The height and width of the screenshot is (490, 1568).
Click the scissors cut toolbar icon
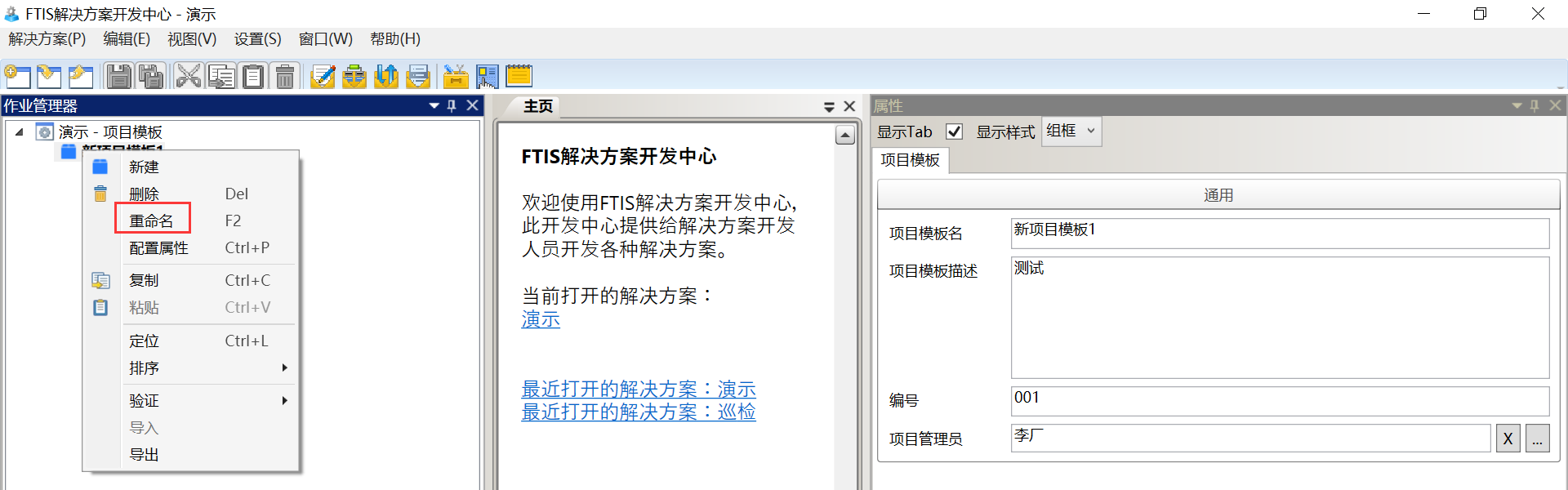(188, 77)
